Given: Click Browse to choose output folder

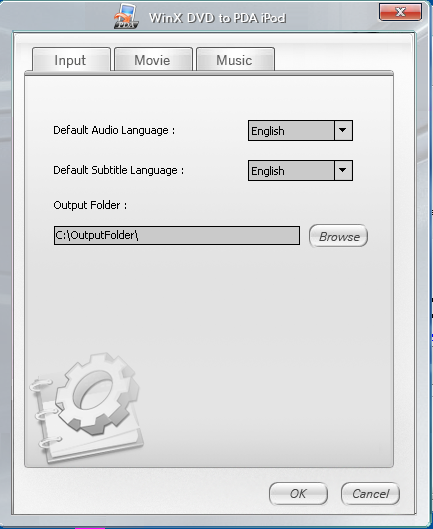Looking at the screenshot, I should (339, 236).
